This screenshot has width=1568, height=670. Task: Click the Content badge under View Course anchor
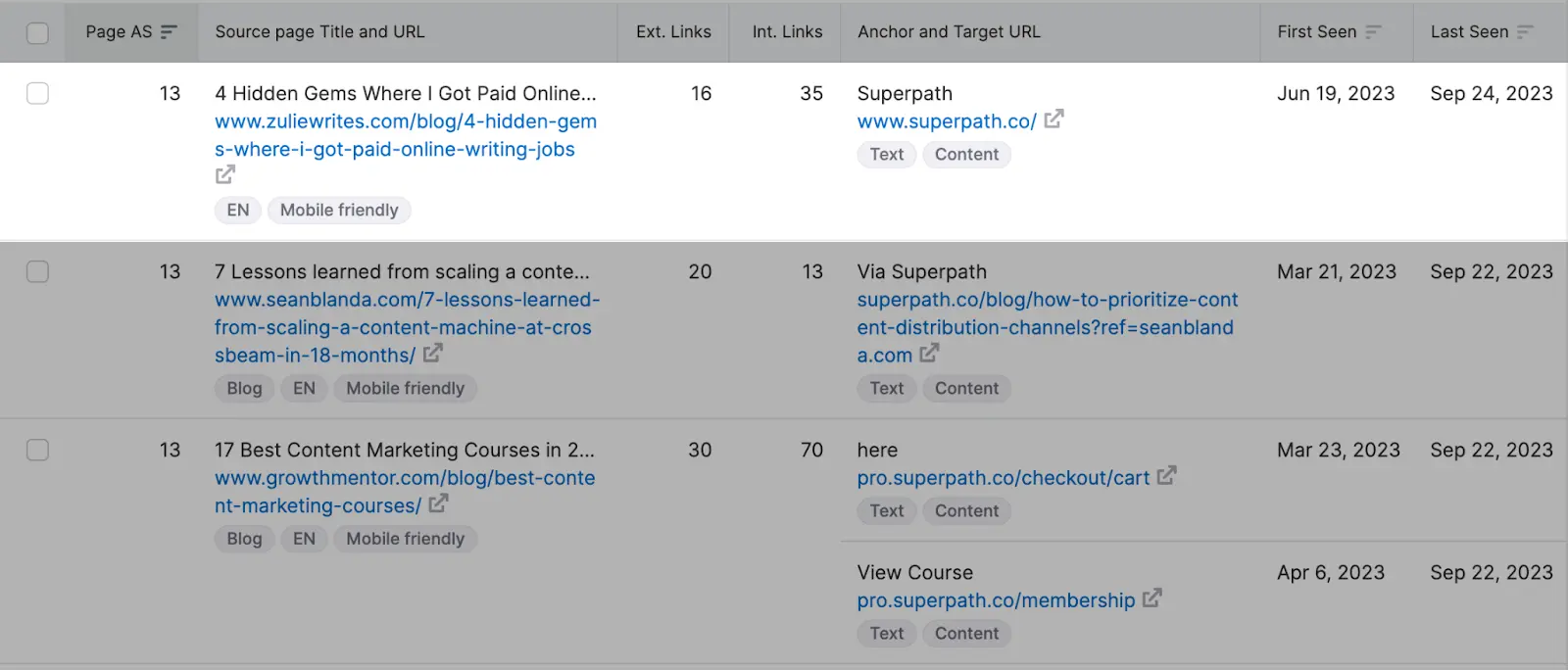966,633
